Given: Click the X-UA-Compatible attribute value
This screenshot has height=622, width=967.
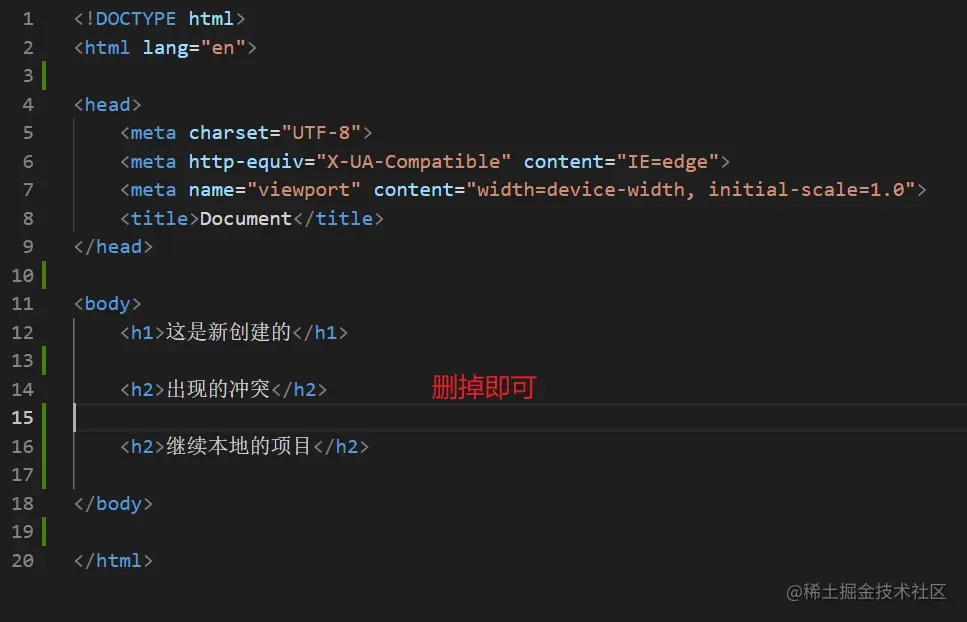Looking at the screenshot, I should (x=414, y=161).
